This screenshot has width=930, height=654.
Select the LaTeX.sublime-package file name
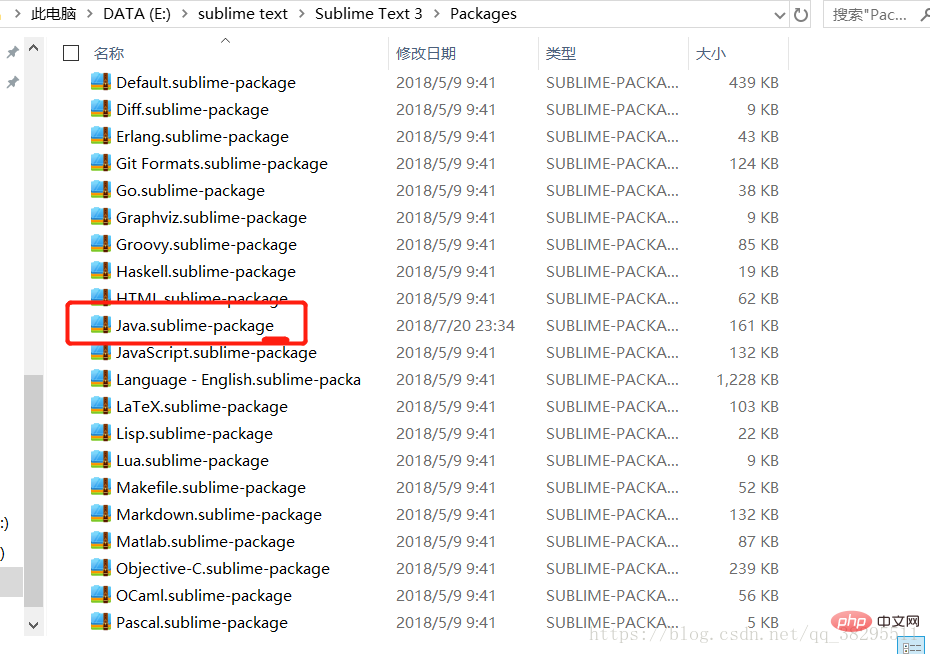pyautogui.click(x=202, y=407)
